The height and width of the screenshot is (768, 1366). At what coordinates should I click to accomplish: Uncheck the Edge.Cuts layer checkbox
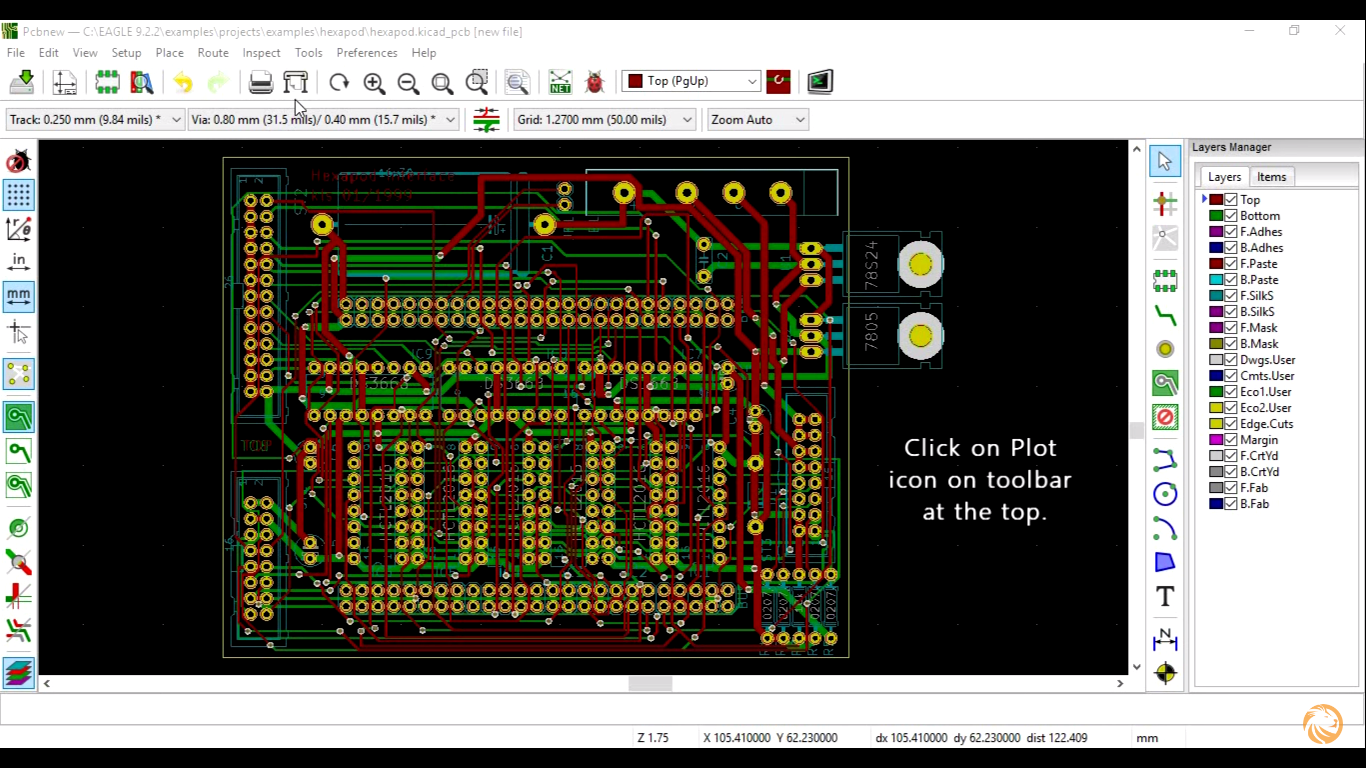pyautogui.click(x=1231, y=424)
